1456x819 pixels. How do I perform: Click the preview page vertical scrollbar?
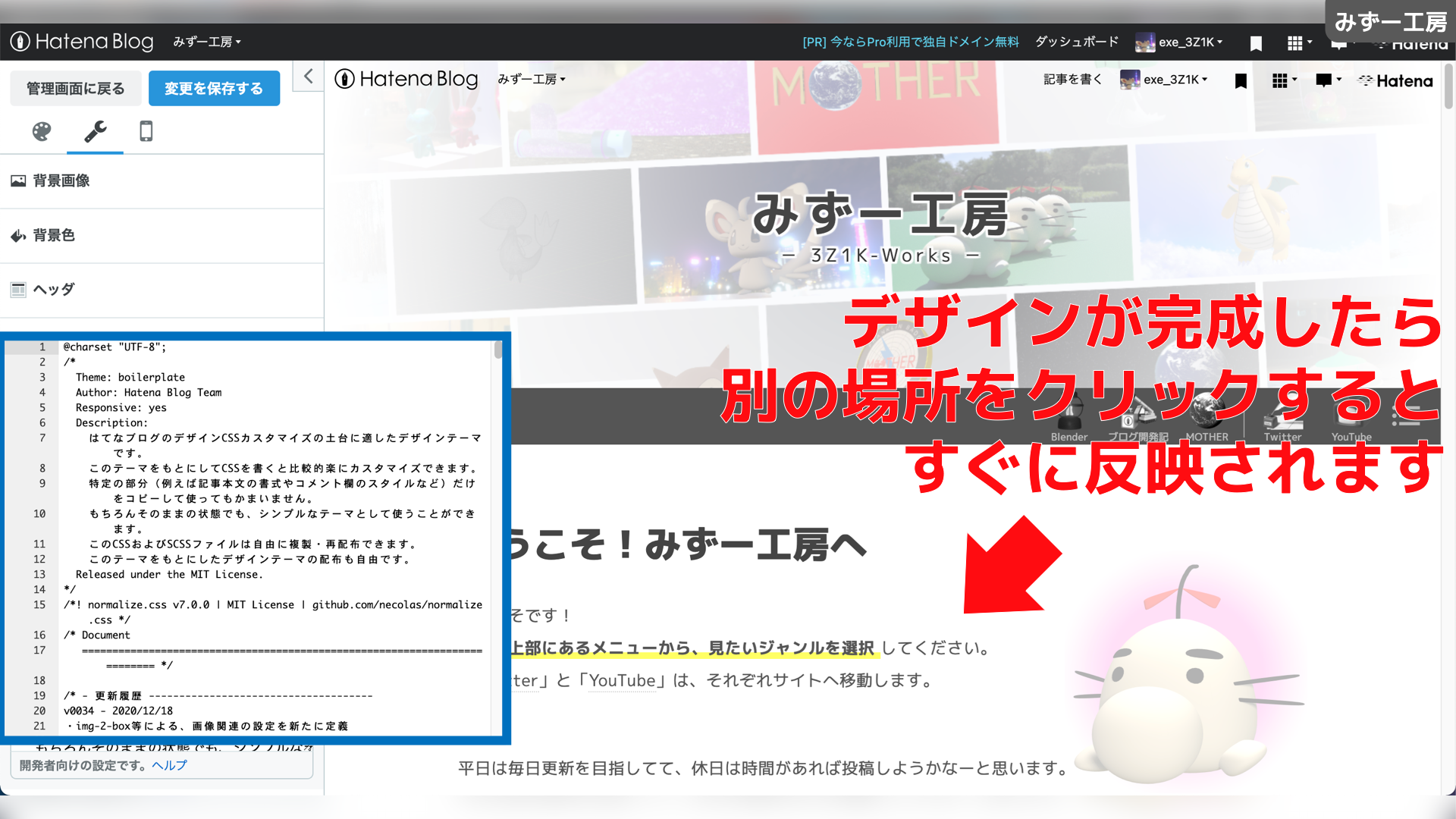click(x=1448, y=86)
